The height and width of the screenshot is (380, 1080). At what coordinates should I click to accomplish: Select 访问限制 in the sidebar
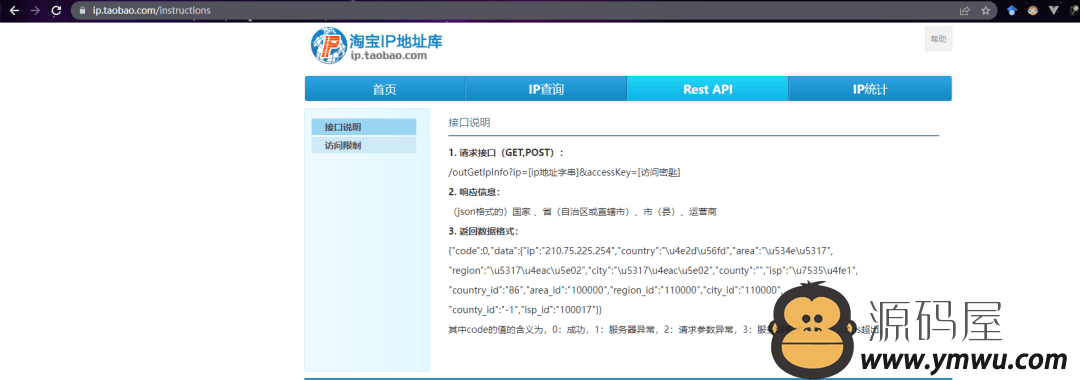point(364,145)
